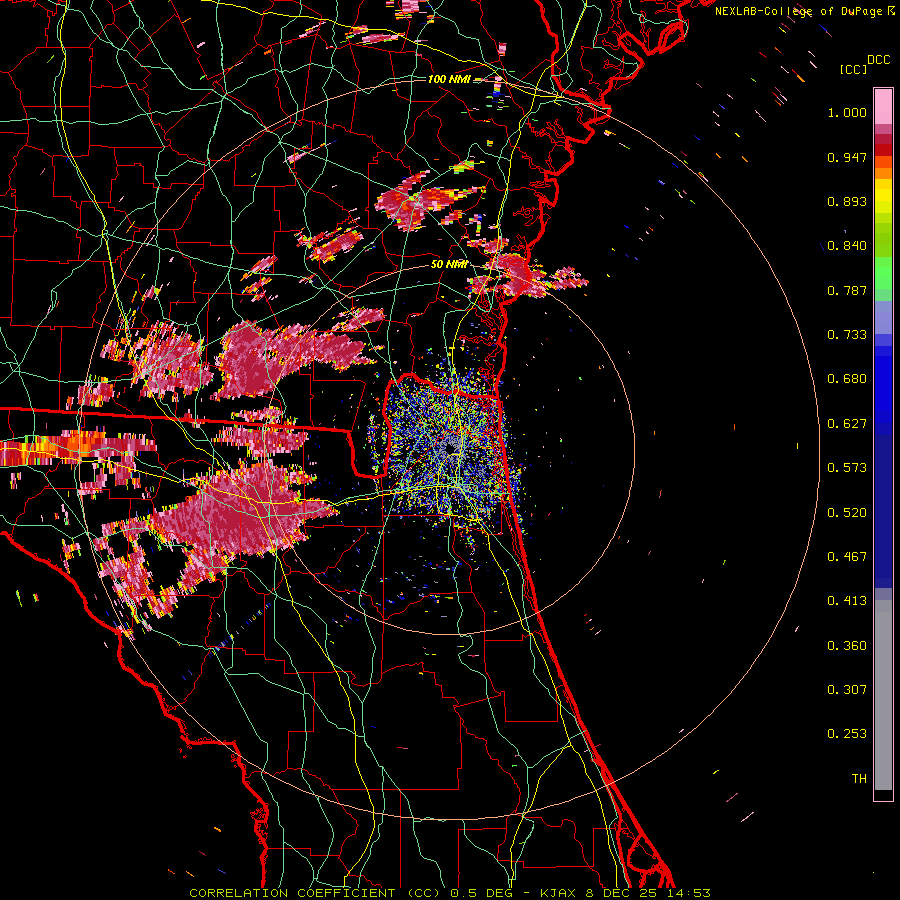900x900 pixels.
Task: Click the 0.307 legend value
Action: (847, 690)
